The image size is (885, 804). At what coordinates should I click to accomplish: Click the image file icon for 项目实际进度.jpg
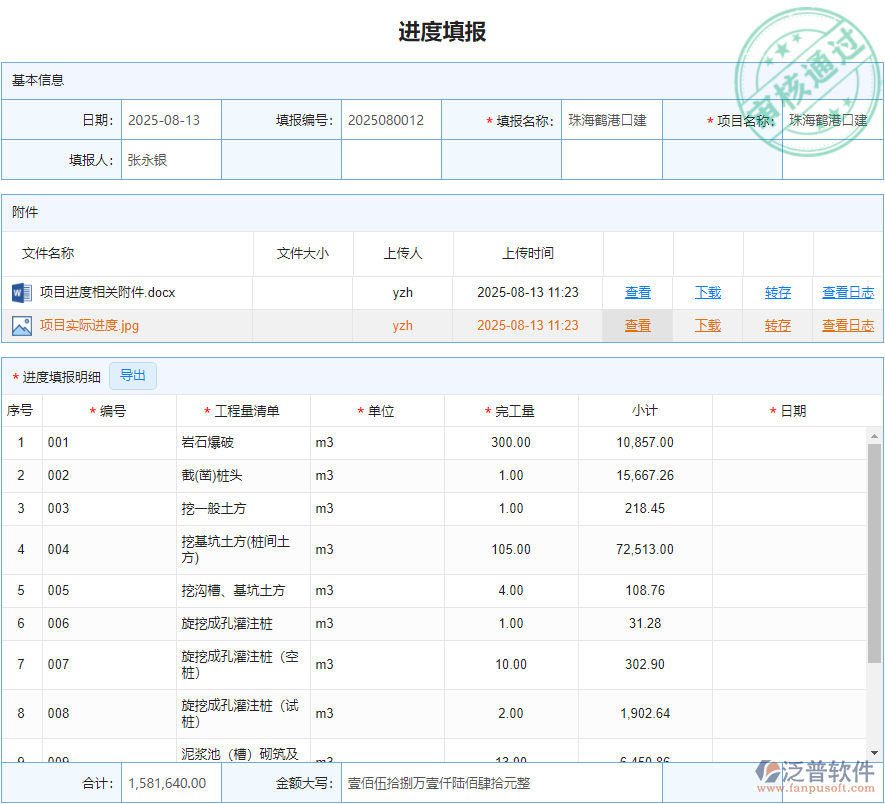23,325
